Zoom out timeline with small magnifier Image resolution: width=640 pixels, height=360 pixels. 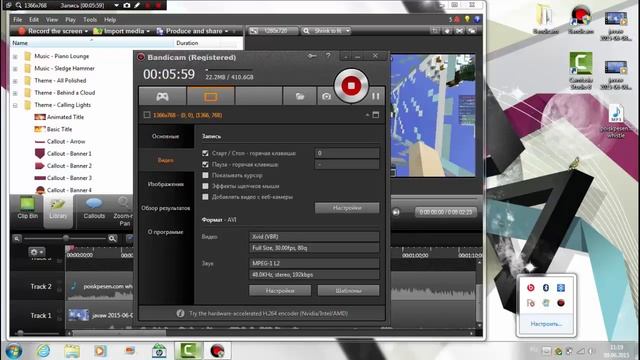coord(17,238)
